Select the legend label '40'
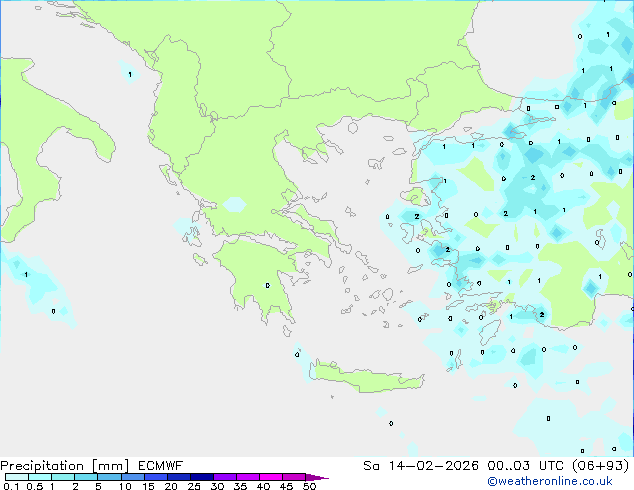 click(x=263, y=486)
